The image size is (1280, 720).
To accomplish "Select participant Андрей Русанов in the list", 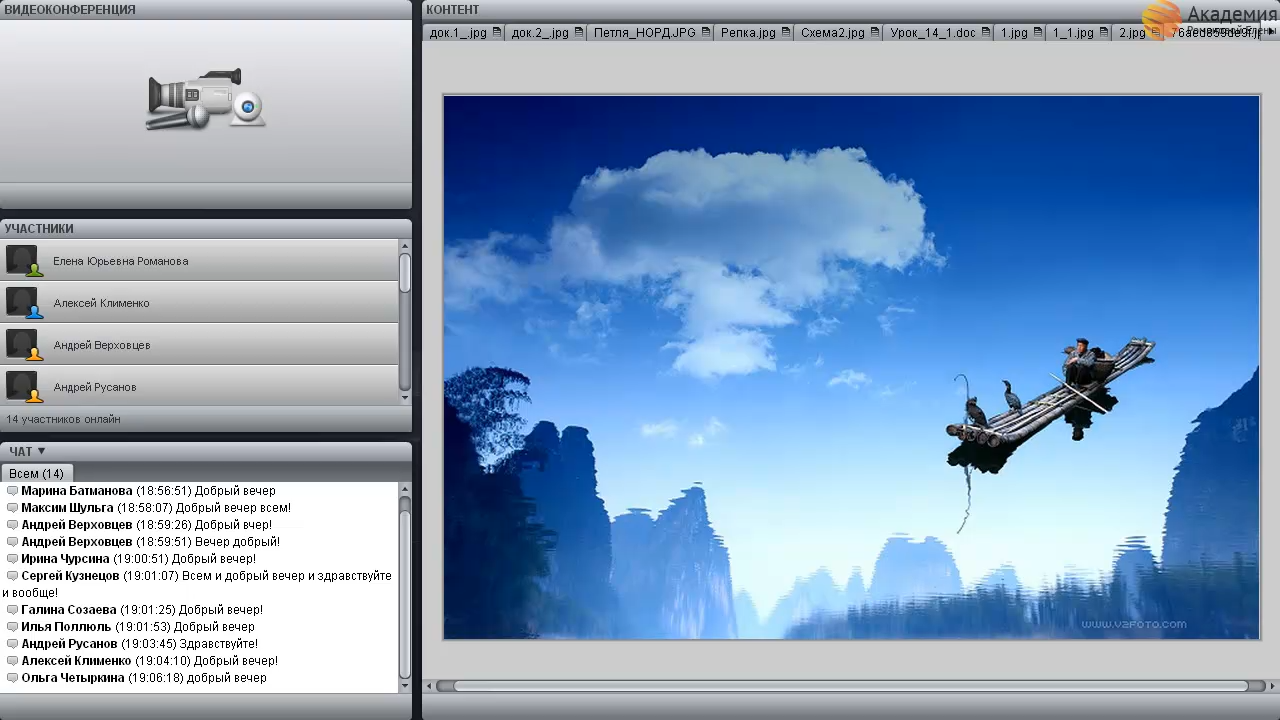I will 200,386.
